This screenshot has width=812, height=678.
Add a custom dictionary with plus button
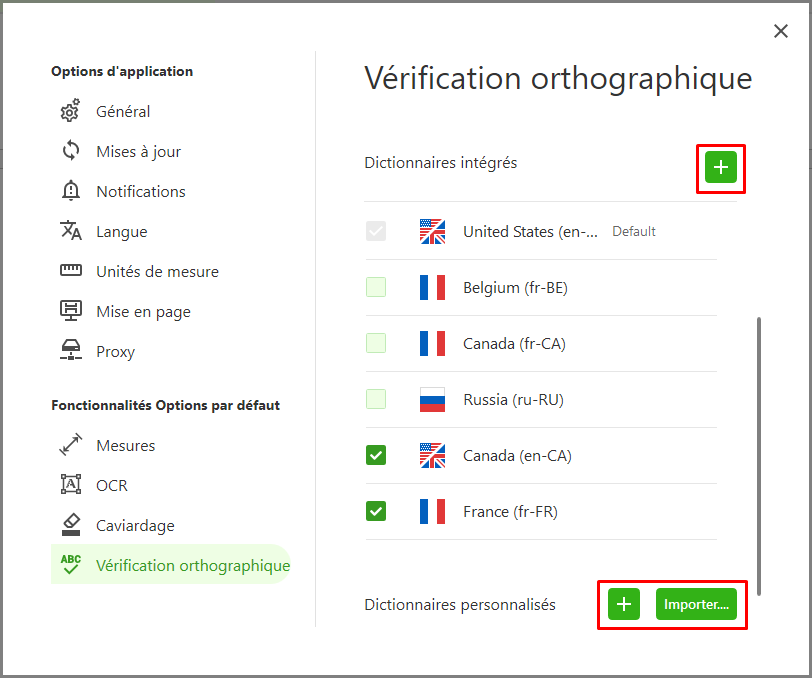tap(624, 604)
